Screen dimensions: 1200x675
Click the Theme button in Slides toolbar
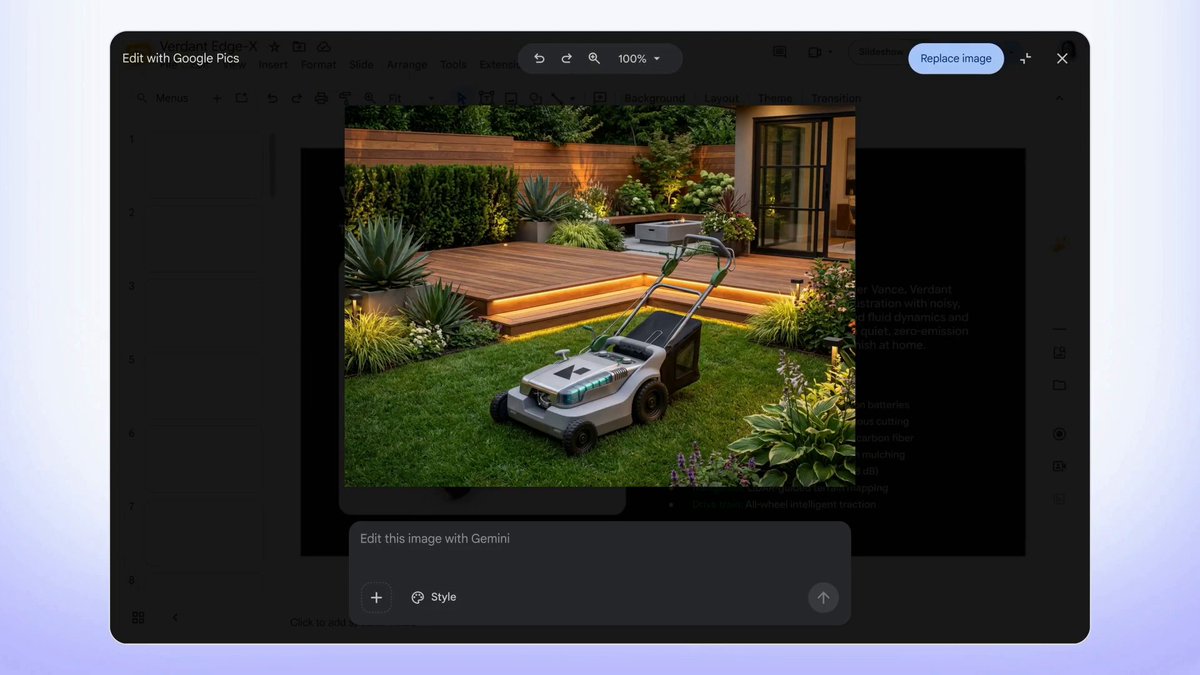[775, 98]
